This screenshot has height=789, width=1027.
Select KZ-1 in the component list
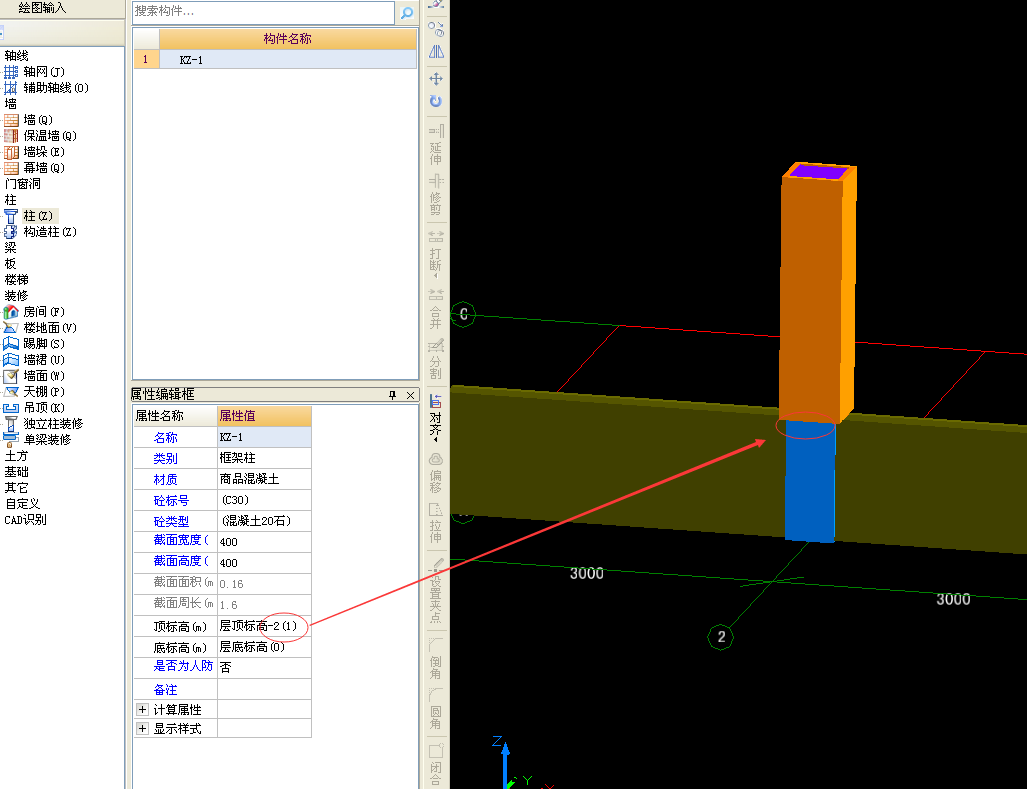pyautogui.click(x=288, y=60)
